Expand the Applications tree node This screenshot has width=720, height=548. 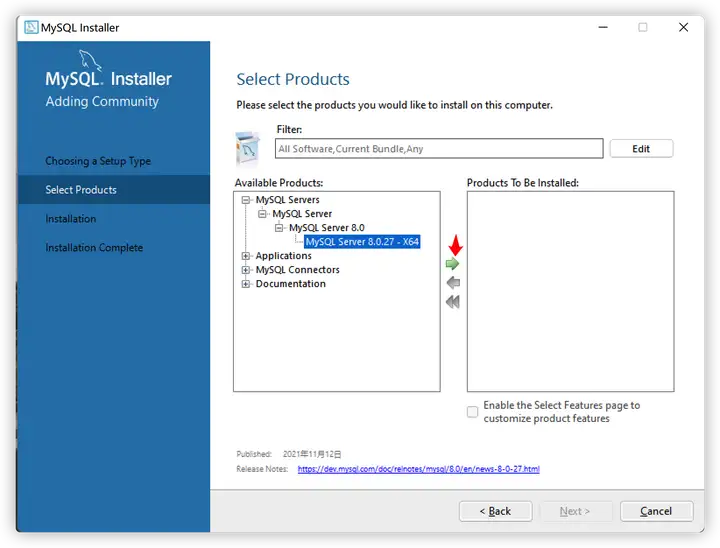coord(246,256)
